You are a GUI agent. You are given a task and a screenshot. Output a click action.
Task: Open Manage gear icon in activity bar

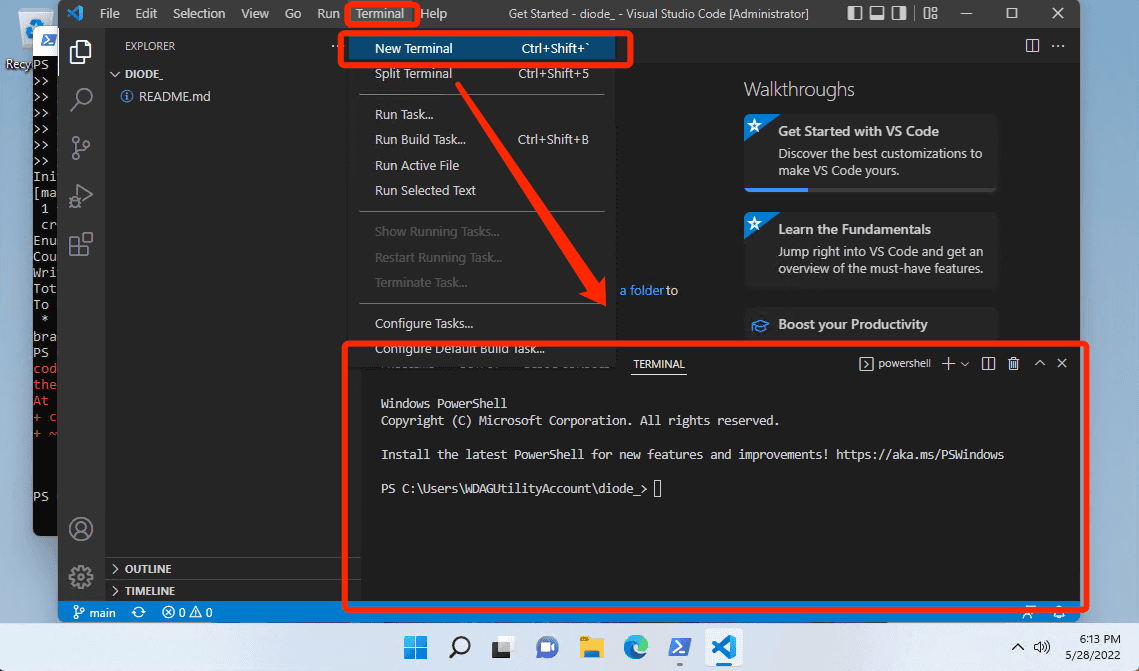[x=81, y=577]
